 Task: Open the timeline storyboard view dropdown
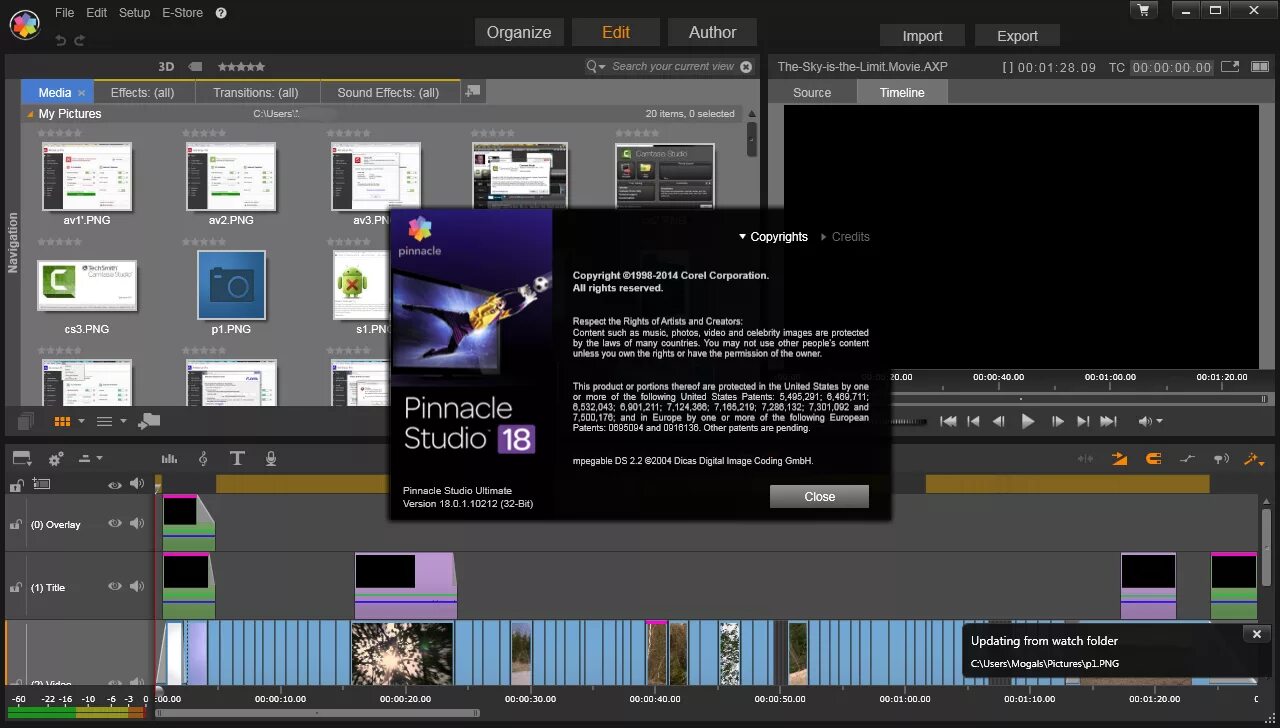(23, 458)
